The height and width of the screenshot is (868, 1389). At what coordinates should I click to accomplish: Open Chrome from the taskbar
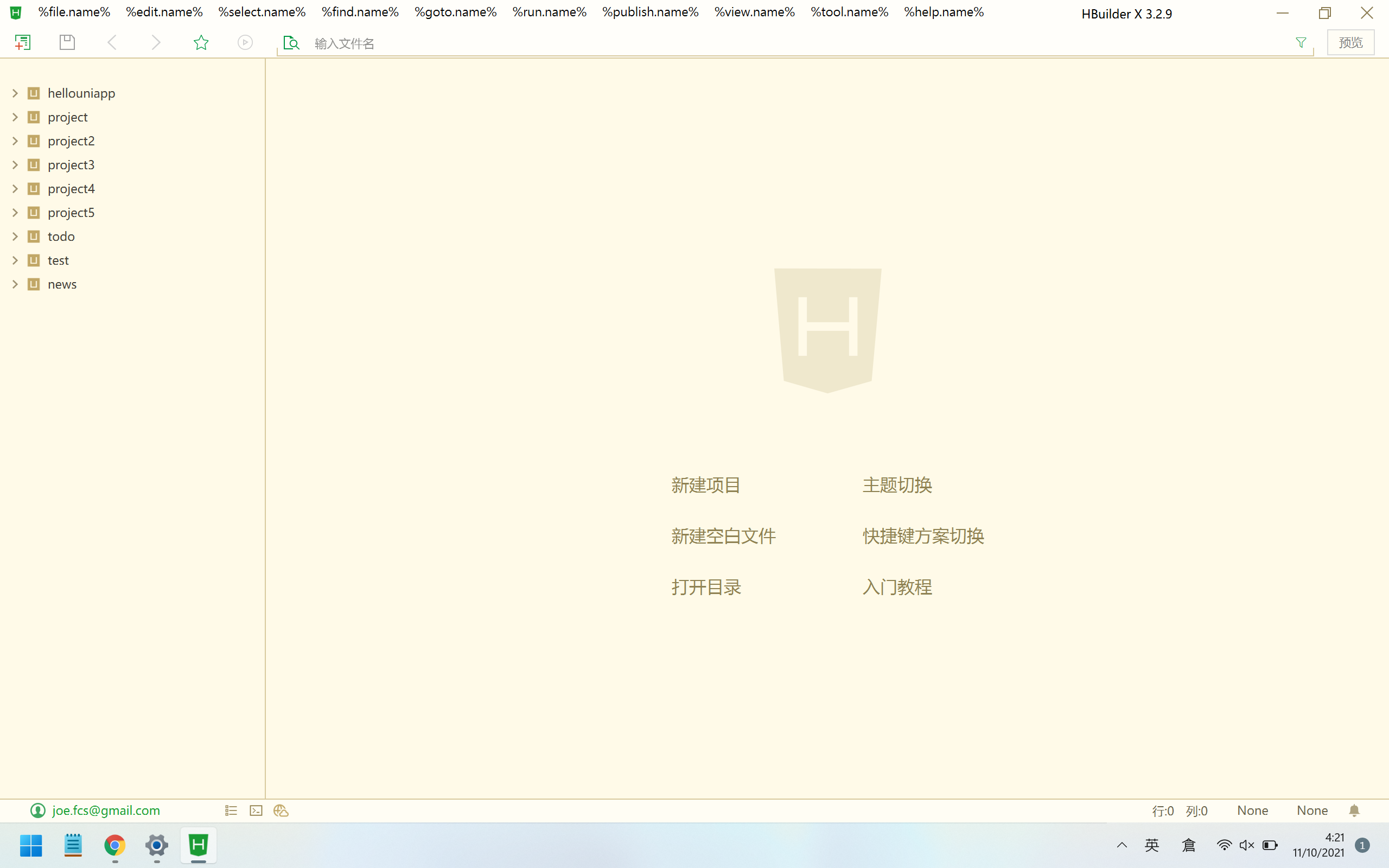115,845
